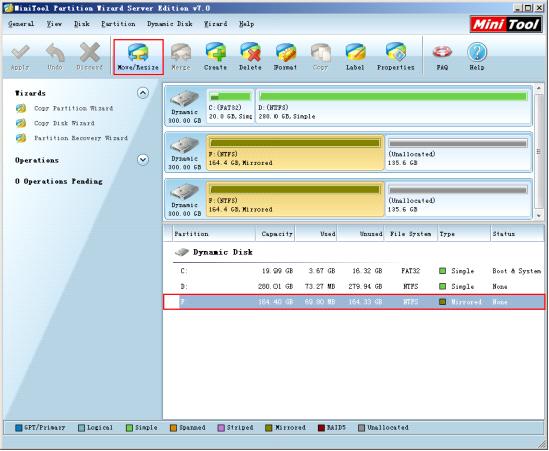The height and width of the screenshot is (451, 549).
Task: Click the disk map scrollbar up arrow
Action: (539, 88)
